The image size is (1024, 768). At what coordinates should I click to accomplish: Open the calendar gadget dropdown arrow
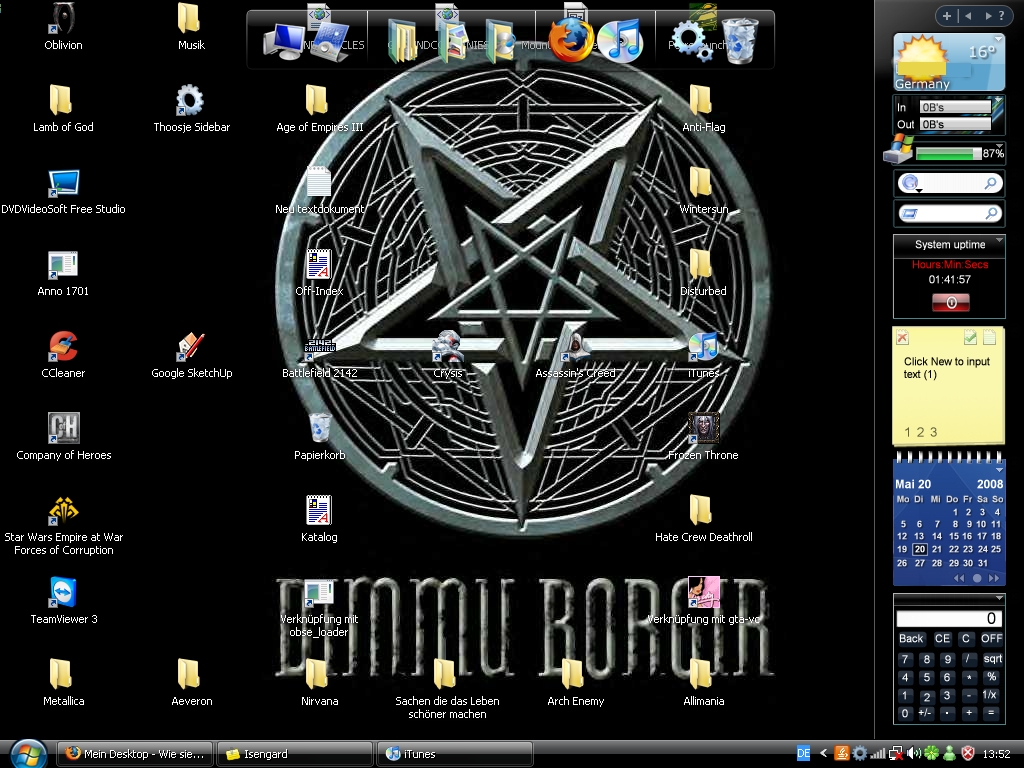click(998, 469)
